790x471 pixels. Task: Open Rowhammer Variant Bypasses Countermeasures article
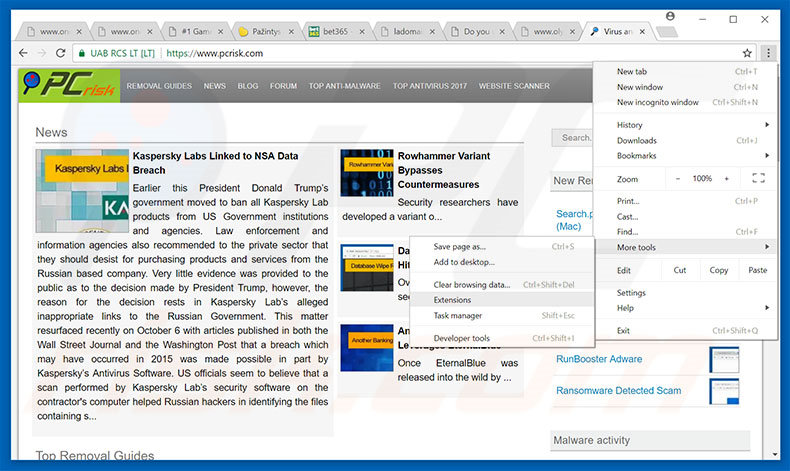coord(443,170)
